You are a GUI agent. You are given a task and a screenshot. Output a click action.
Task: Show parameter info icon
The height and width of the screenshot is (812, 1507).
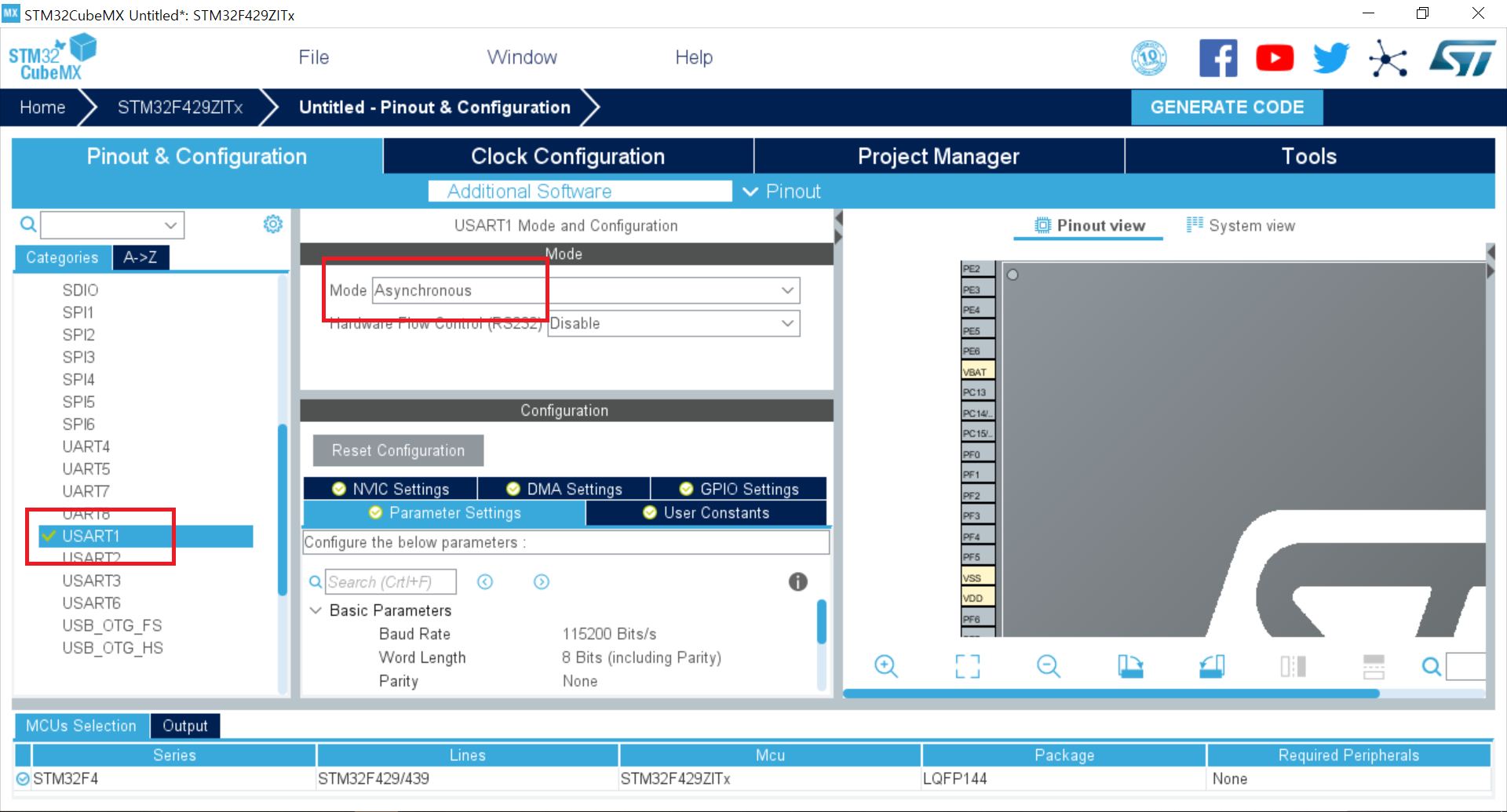tap(797, 581)
